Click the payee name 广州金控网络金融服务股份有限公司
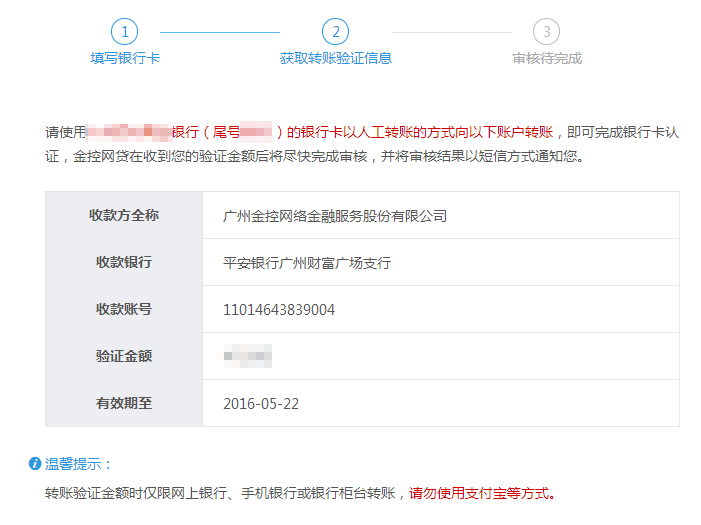Screen dimensions: 701x525 [335, 216]
